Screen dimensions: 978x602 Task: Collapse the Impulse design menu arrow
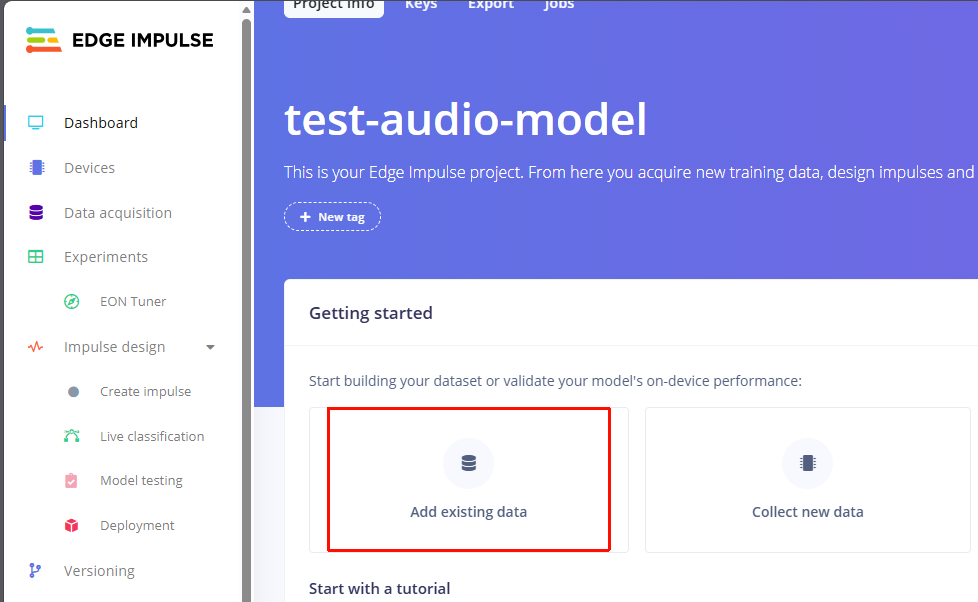pyautogui.click(x=210, y=347)
